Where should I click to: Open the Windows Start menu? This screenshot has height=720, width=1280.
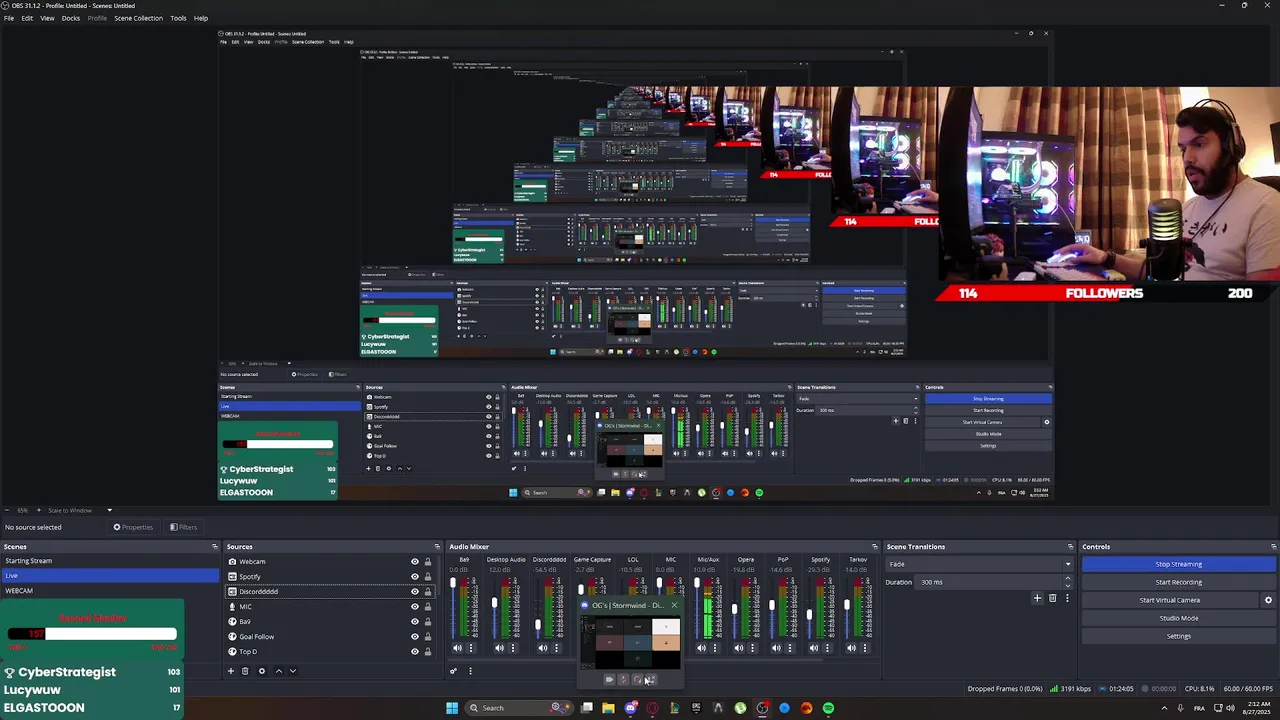tap(452, 708)
